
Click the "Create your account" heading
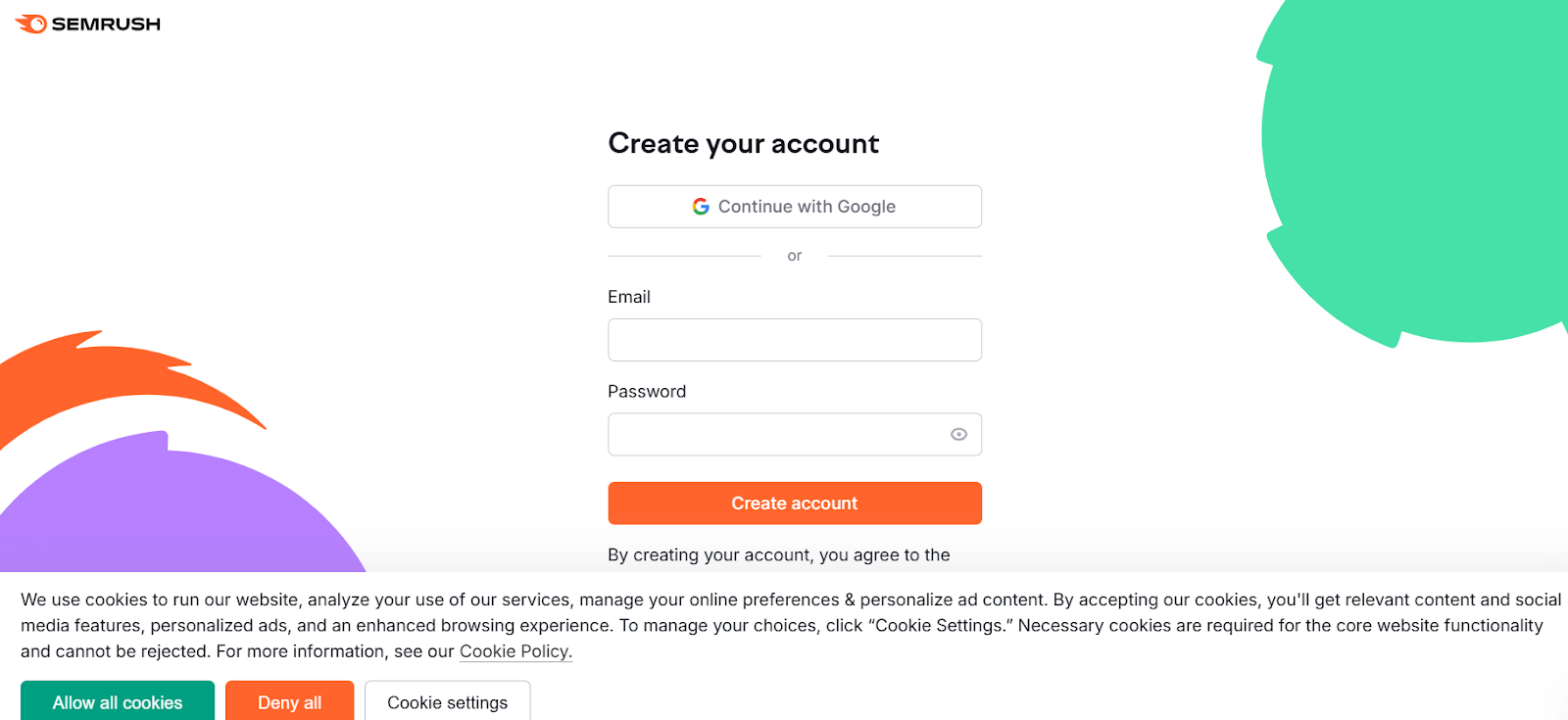click(743, 144)
